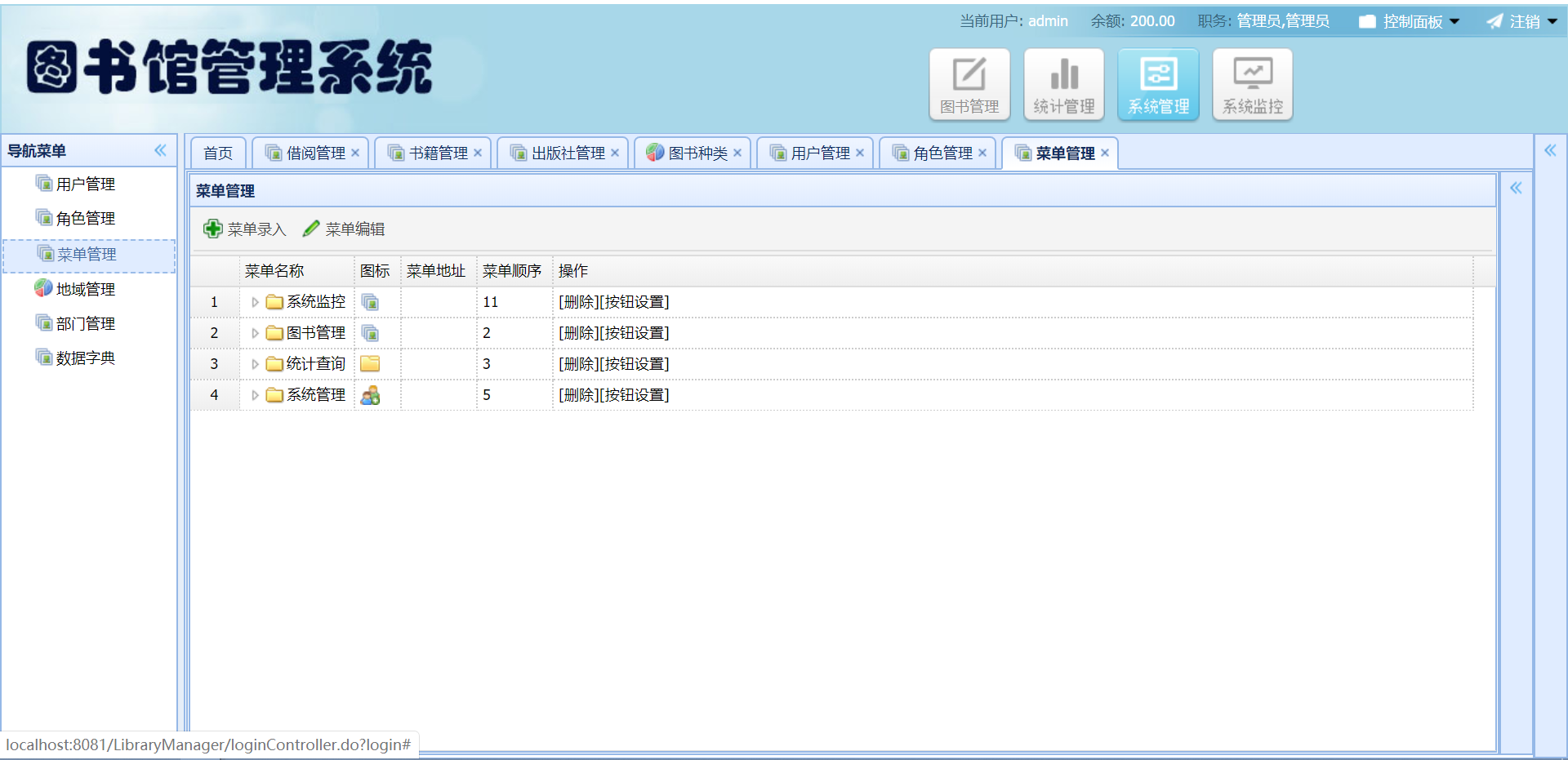This screenshot has width=1568, height=760.
Task: Click the icon in the 图书管理 row's 图标 column
Action: coord(370,333)
